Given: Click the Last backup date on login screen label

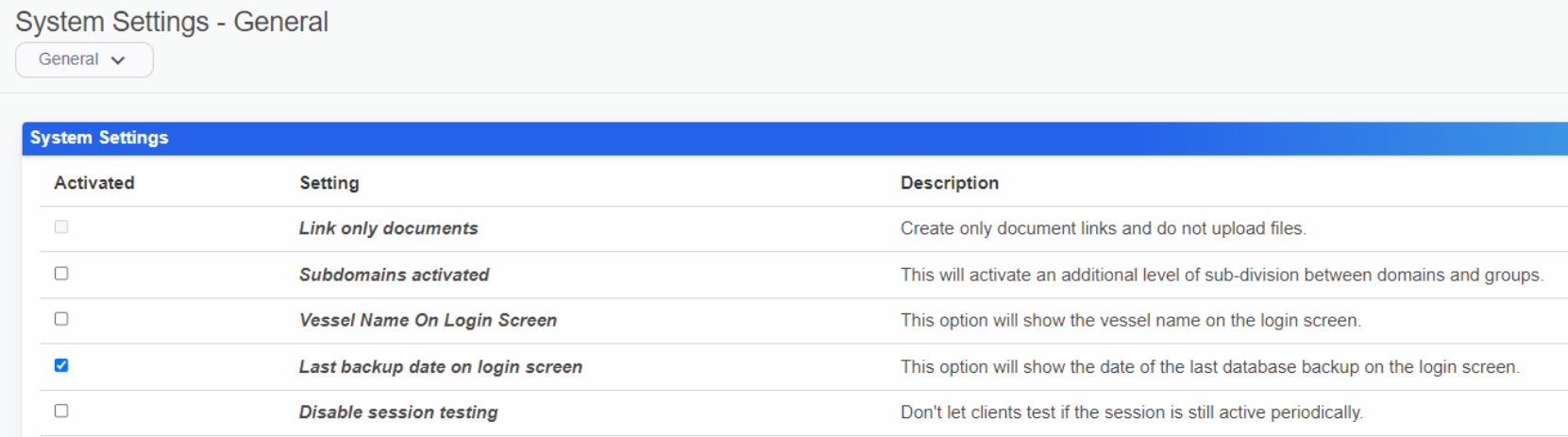Looking at the screenshot, I should pyautogui.click(x=440, y=367).
